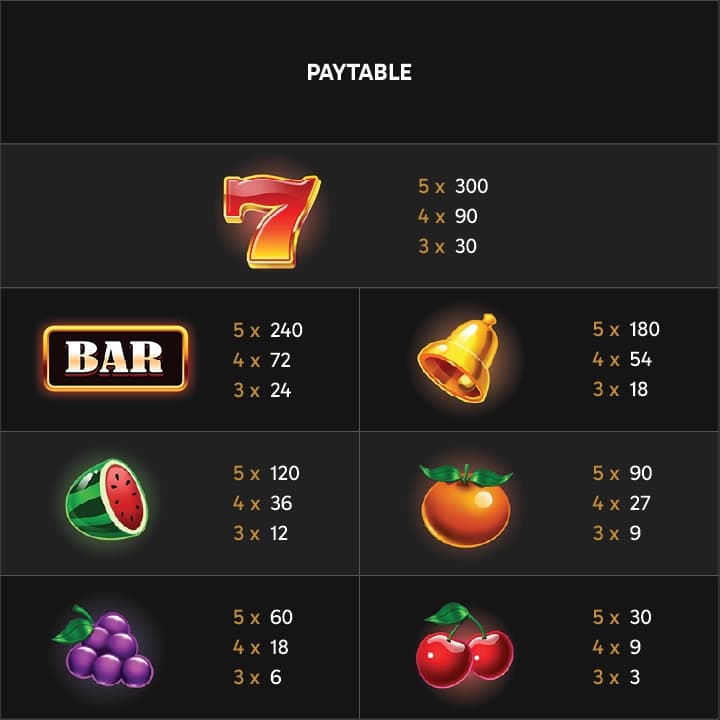Click the bell 5 x 180 payout
Screen dimensions: 720x720
tap(626, 329)
